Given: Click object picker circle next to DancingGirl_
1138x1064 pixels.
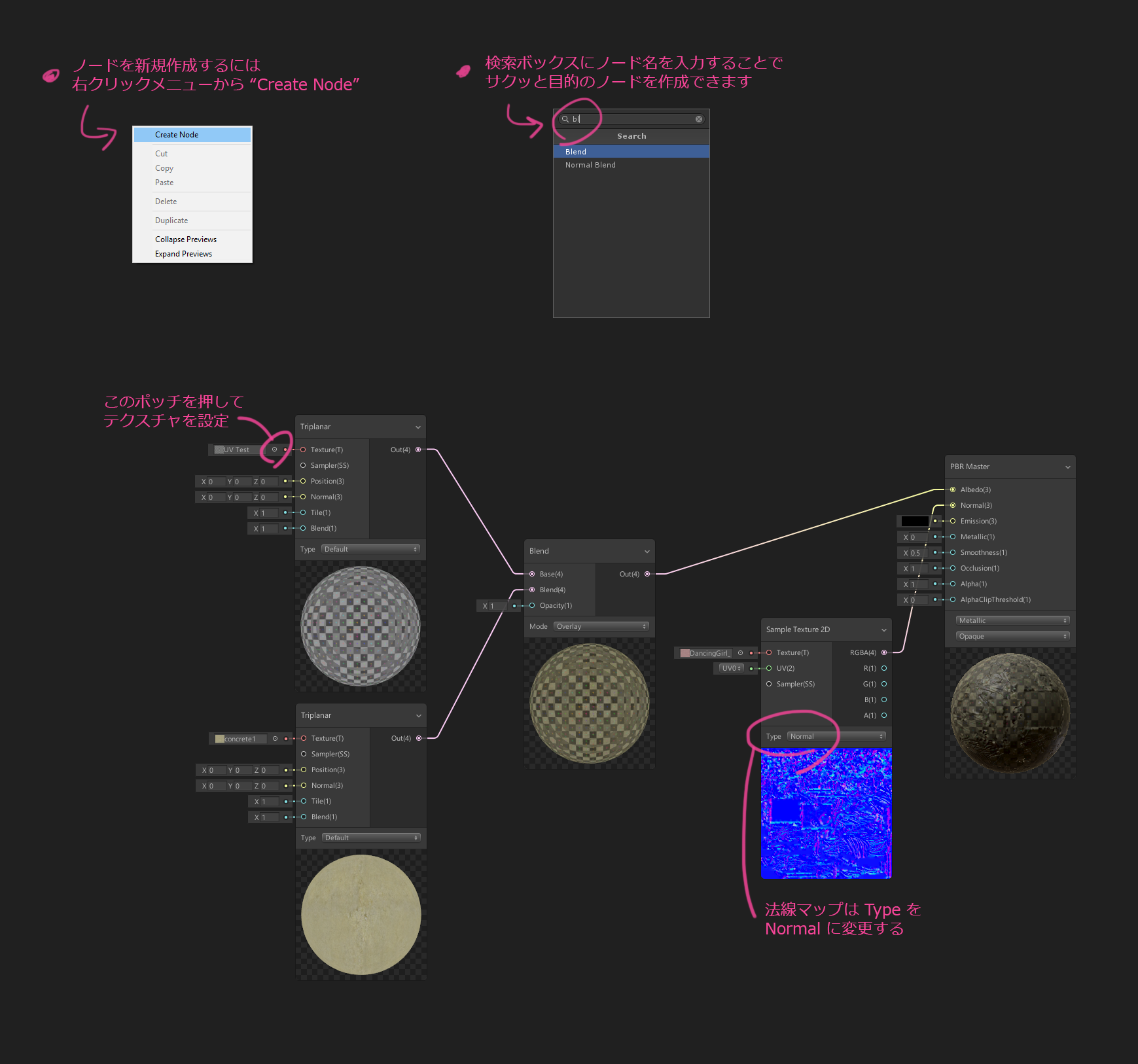Looking at the screenshot, I should [x=740, y=653].
